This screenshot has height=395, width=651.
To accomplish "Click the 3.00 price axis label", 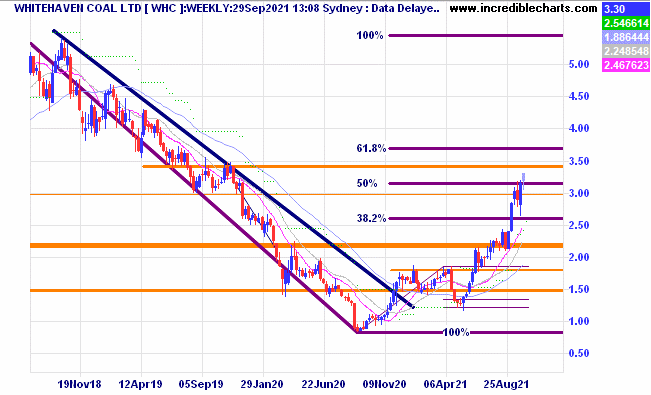I will (579, 193).
